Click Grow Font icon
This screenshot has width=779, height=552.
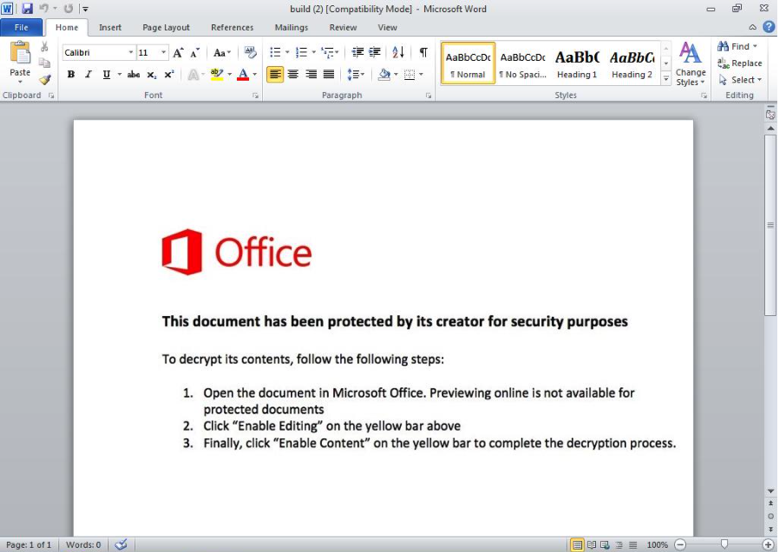click(x=178, y=53)
